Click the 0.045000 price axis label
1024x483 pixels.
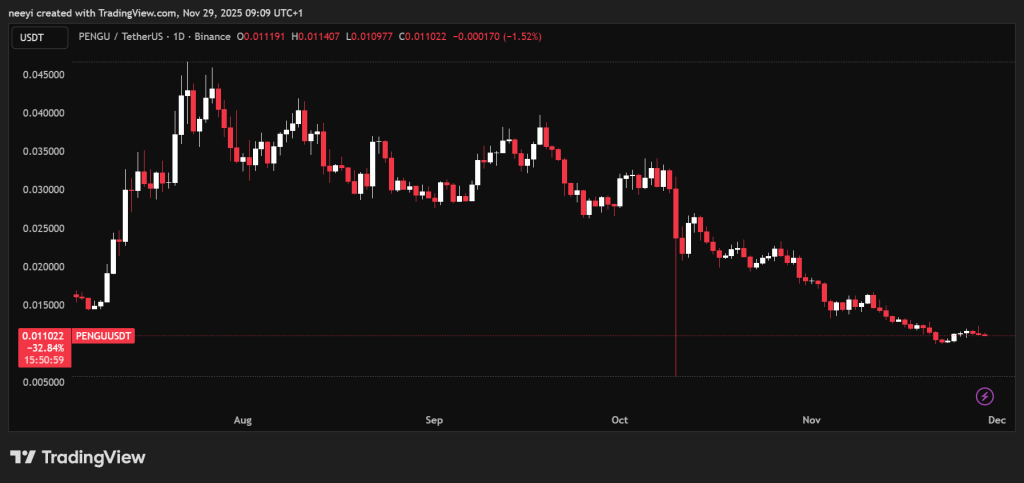click(43, 74)
